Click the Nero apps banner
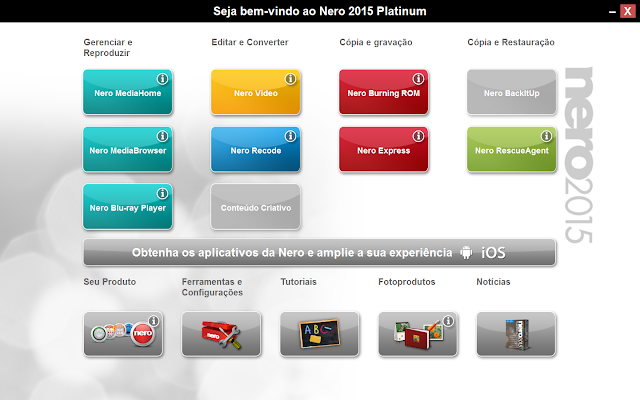The image size is (640, 400). pos(320,252)
